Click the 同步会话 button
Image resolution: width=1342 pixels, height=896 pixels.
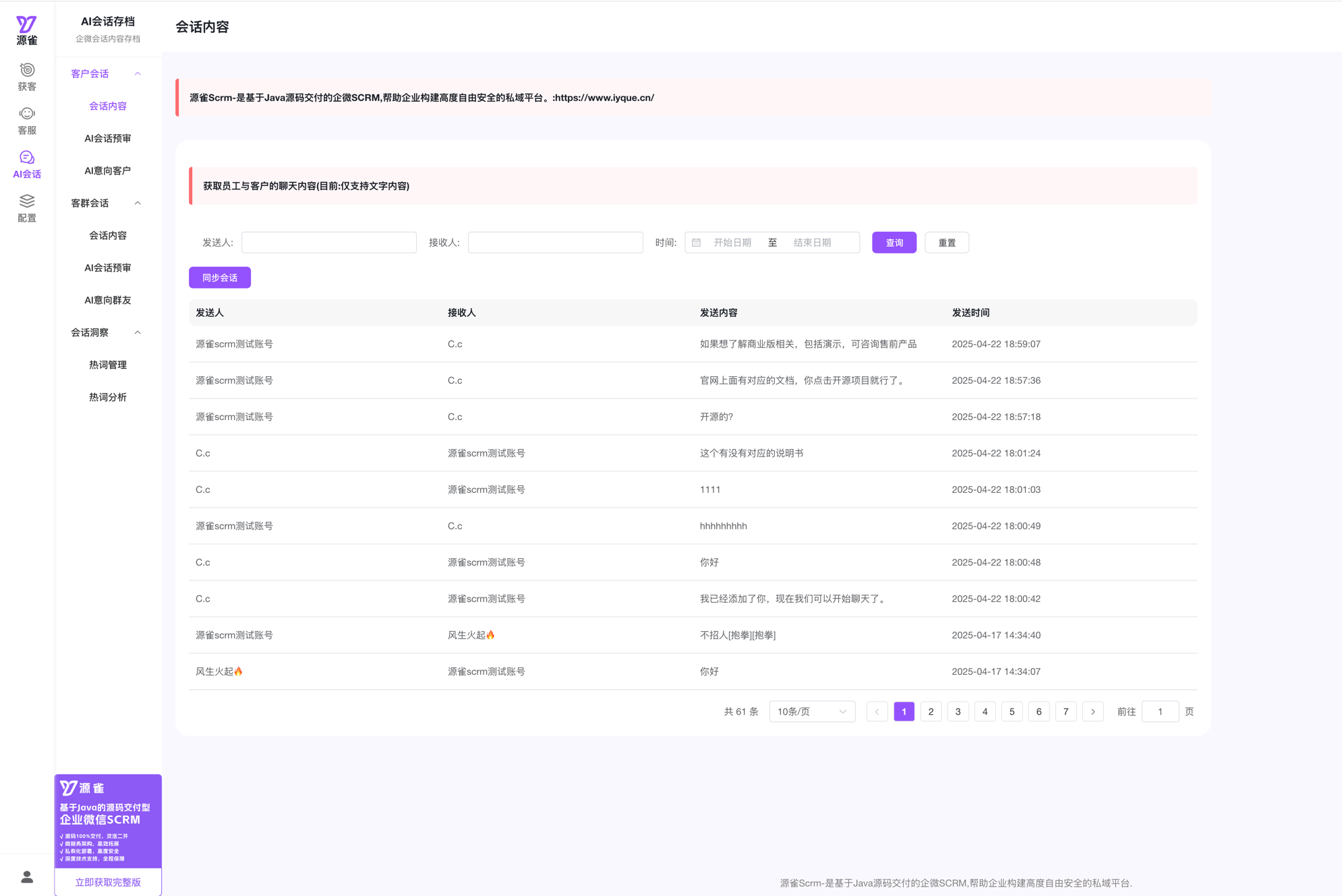tap(220, 278)
